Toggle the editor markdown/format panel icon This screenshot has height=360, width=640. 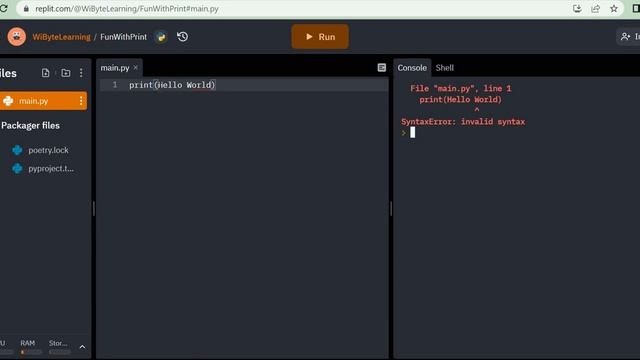[382, 68]
